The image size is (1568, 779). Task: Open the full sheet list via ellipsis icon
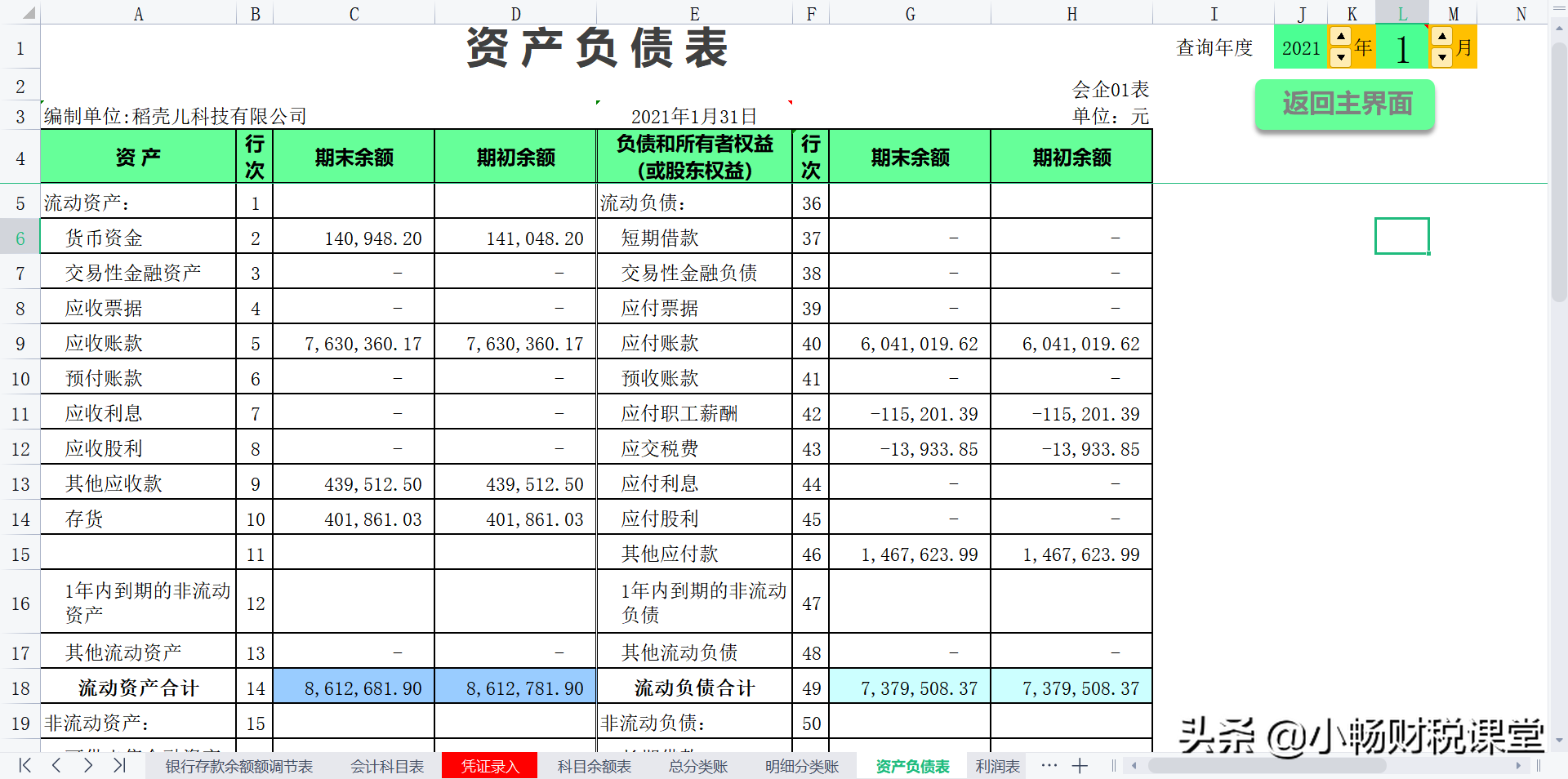pyautogui.click(x=1048, y=766)
